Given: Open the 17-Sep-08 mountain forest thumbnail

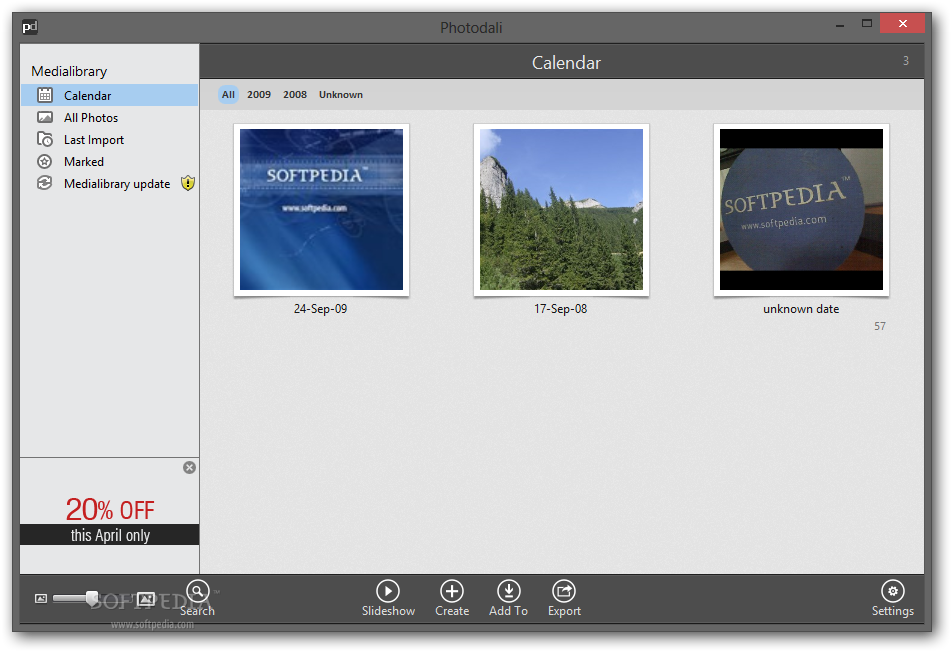Looking at the screenshot, I should (561, 209).
